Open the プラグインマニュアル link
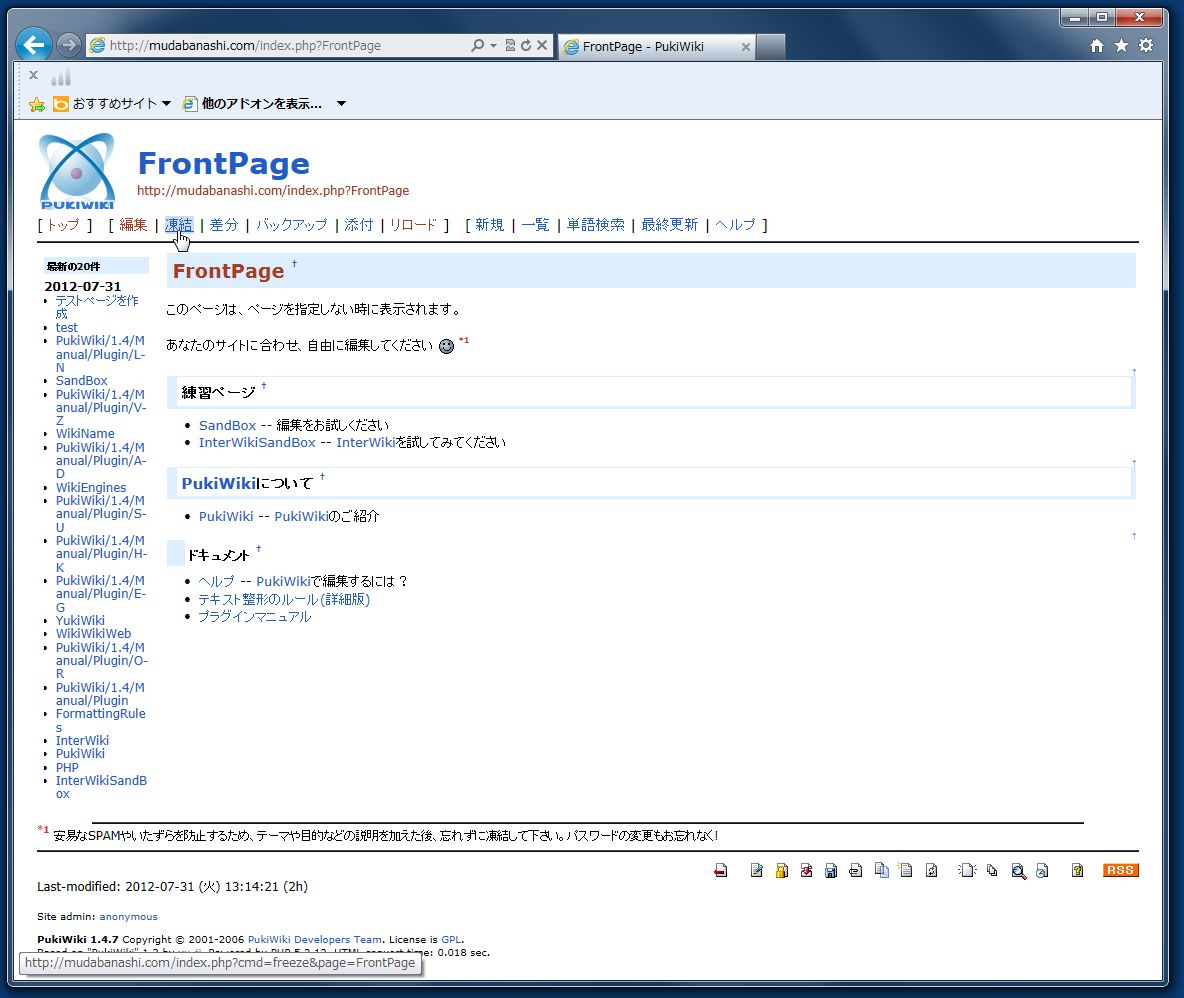Image resolution: width=1184 pixels, height=998 pixels. 254,617
